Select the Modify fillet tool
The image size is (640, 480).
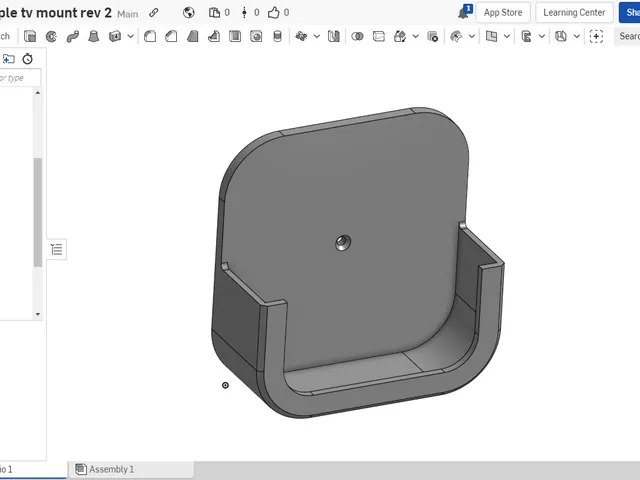(x=456, y=36)
